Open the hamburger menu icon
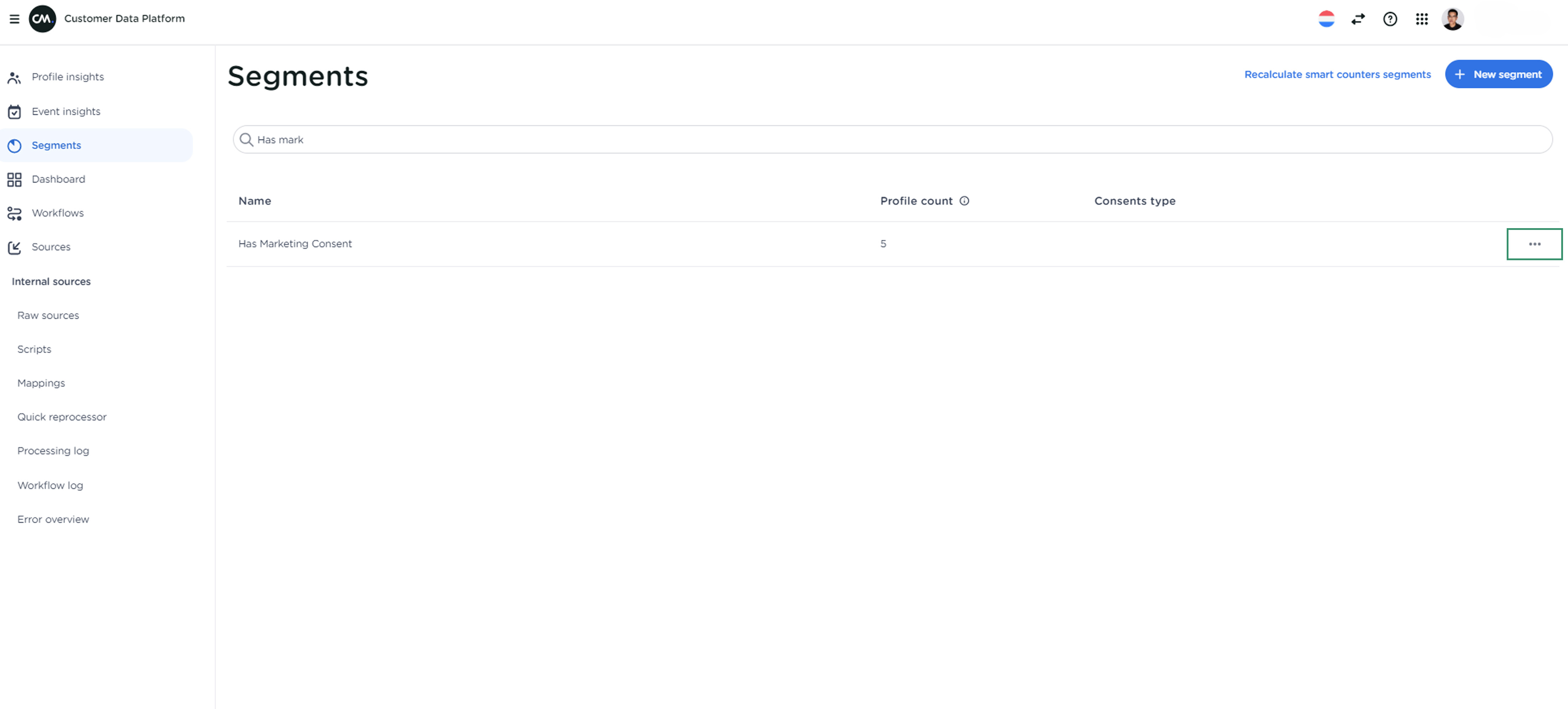The height and width of the screenshot is (709, 1568). click(x=15, y=19)
